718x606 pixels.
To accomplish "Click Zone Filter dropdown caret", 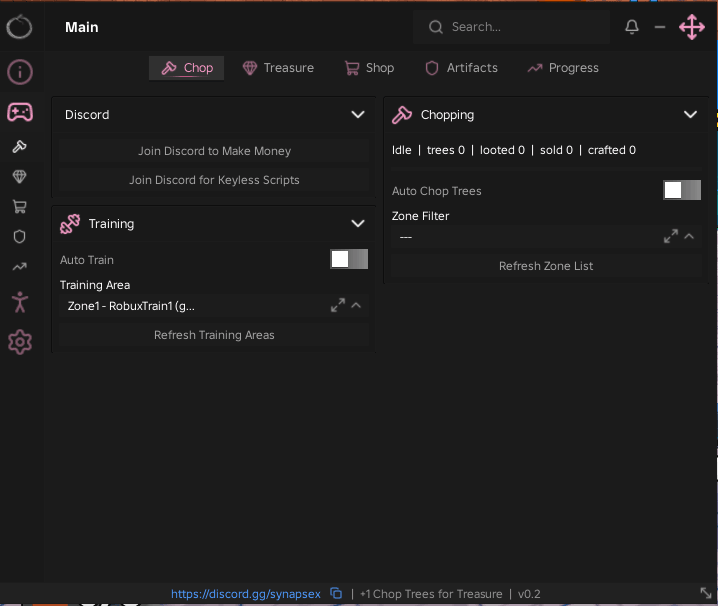I will tap(689, 236).
